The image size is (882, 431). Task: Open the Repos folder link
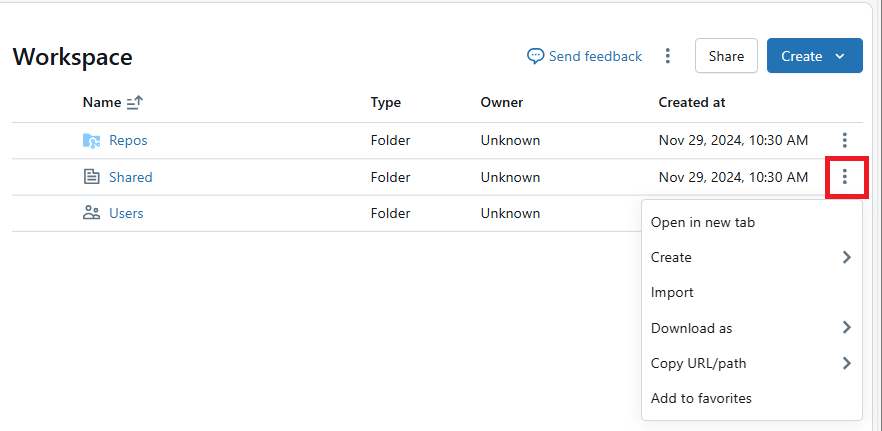coord(128,141)
